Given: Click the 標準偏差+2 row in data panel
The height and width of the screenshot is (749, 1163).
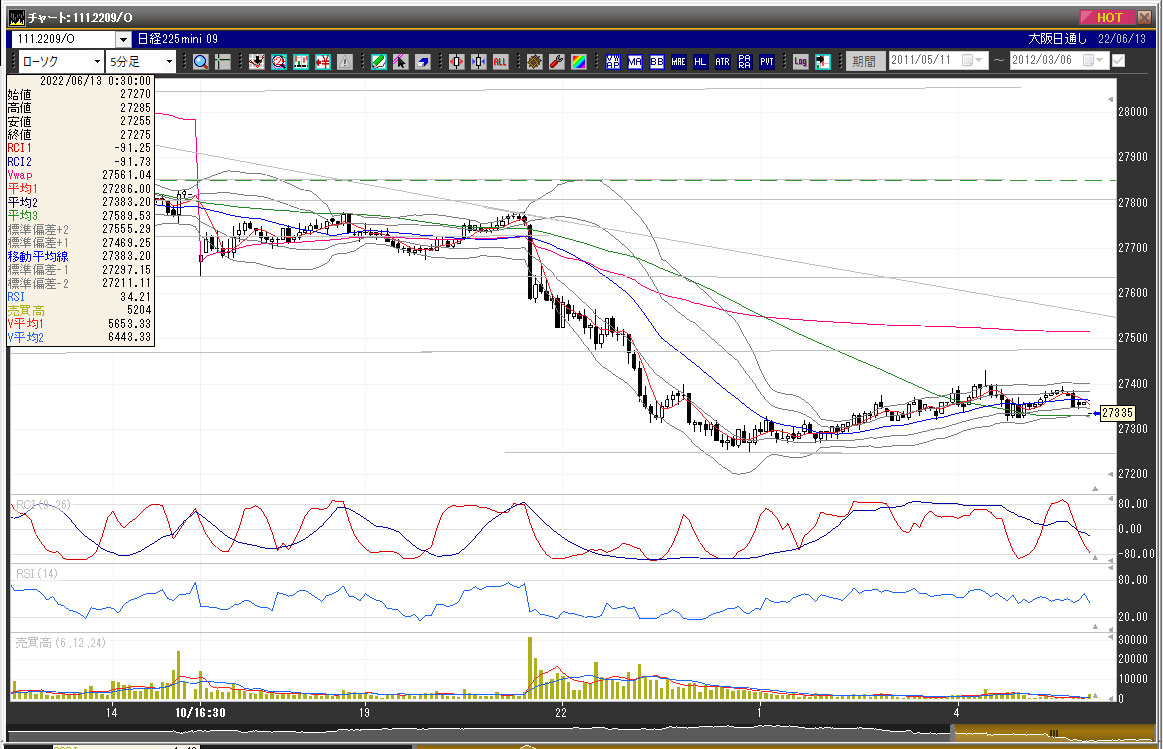Looking at the screenshot, I should 79,229.
